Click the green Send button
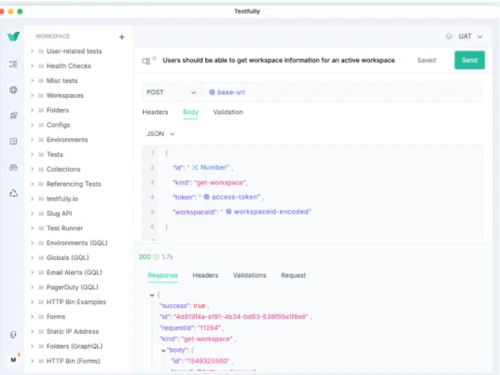Viewport: 500px width, 375px height. click(469, 60)
